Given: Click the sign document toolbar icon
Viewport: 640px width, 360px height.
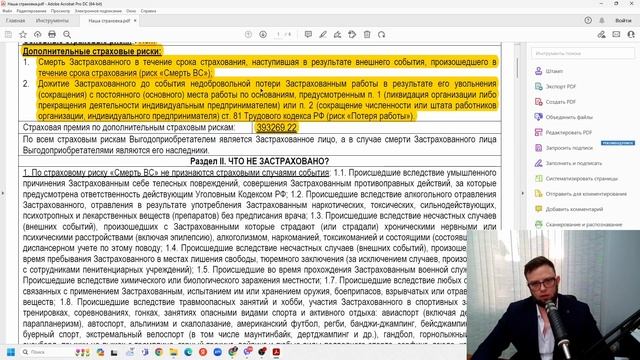Looking at the screenshot, I should tap(338, 35).
